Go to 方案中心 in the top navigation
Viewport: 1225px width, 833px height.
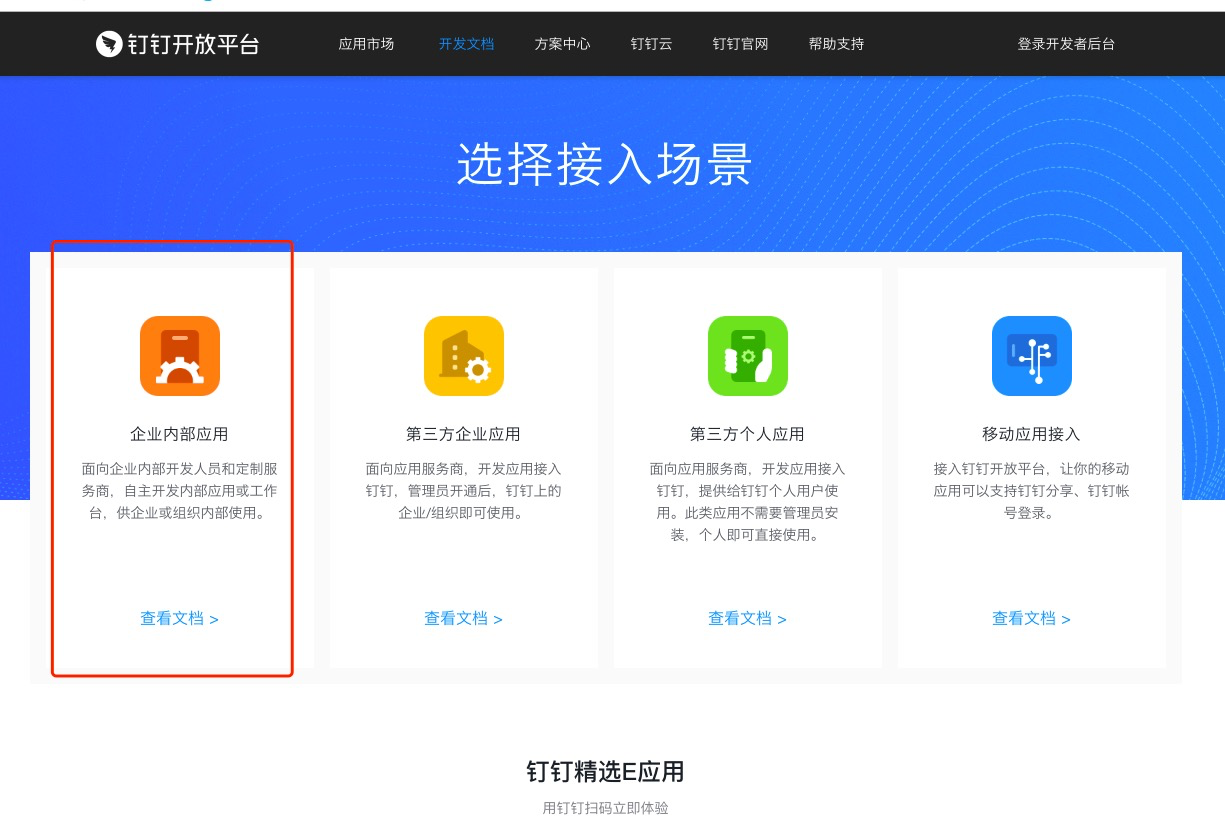[x=562, y=44]
